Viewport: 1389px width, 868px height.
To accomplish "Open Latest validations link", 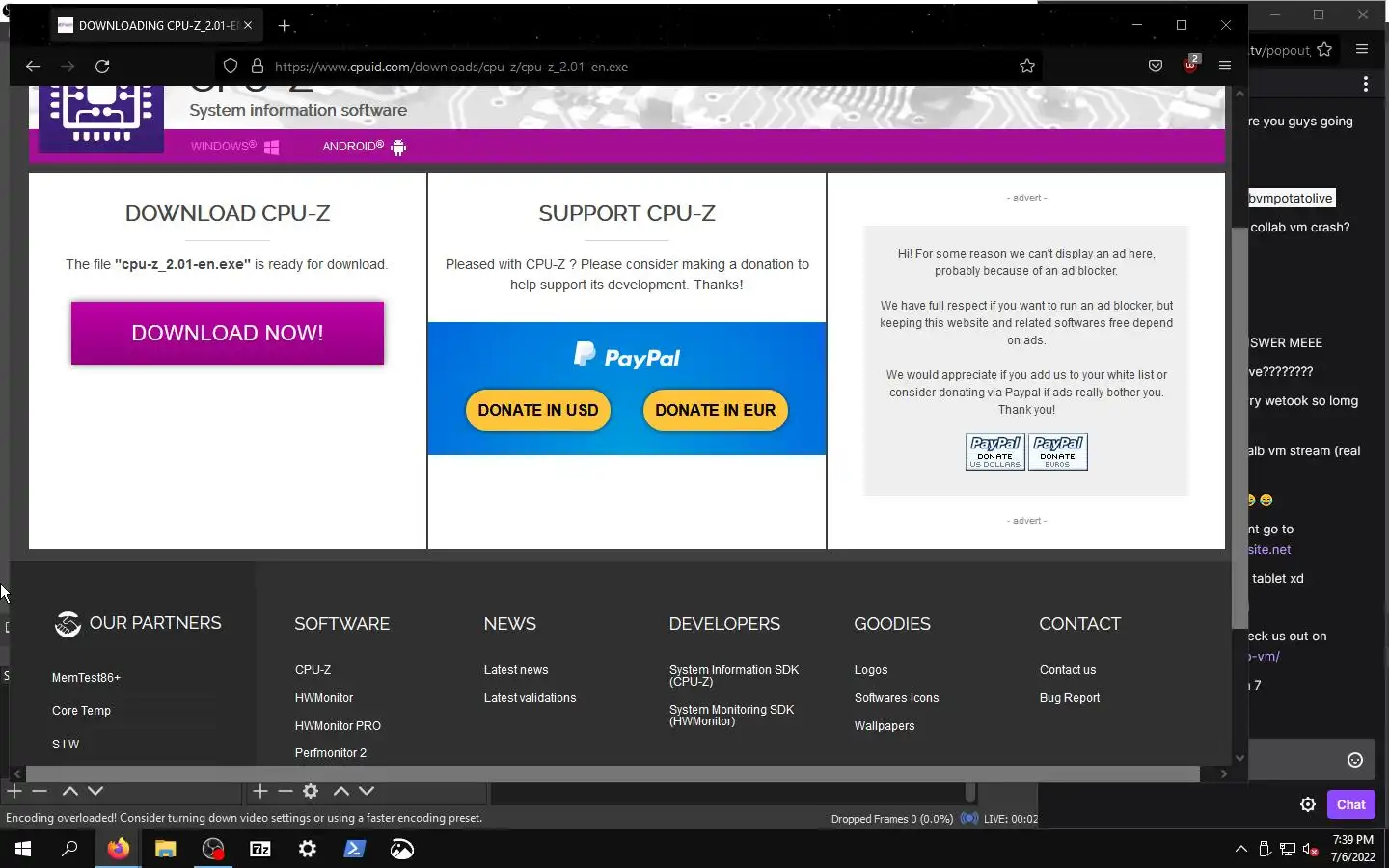I will tap(530, 698).
